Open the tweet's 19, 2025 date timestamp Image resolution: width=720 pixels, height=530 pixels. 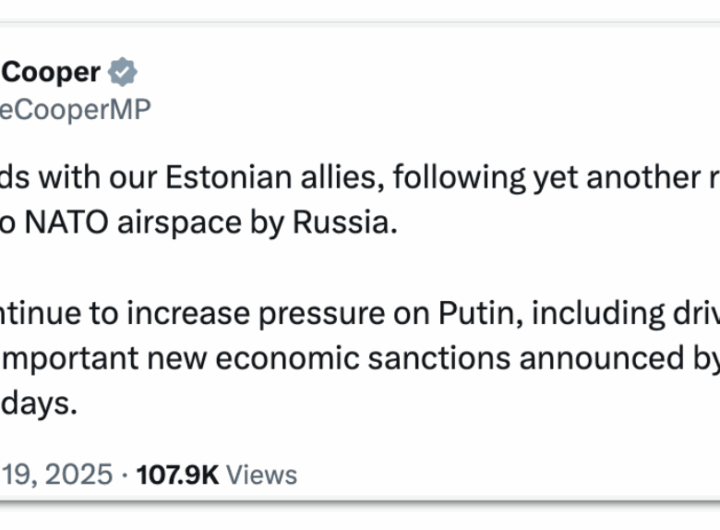point(56,474)
